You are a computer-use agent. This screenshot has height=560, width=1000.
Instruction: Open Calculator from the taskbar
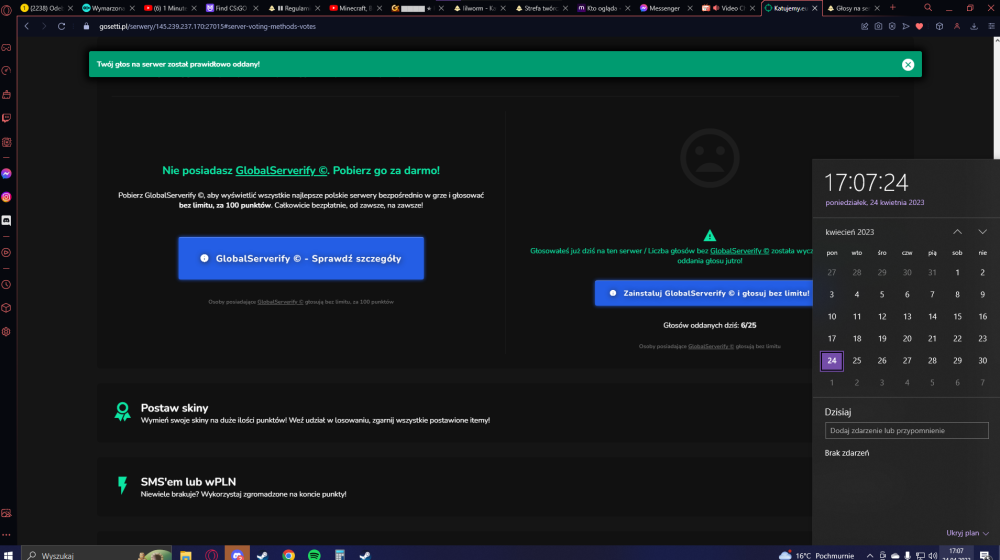click(x=339, y=555)
